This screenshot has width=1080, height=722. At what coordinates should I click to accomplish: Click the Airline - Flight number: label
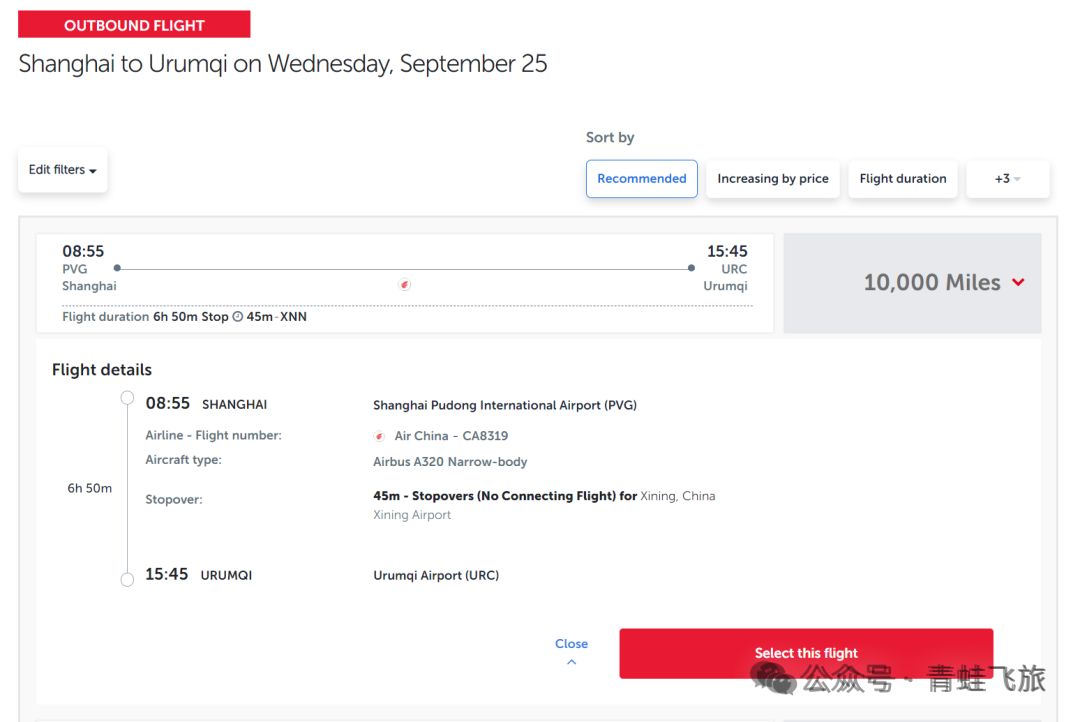pyautogui.click(x=213, y=435)
